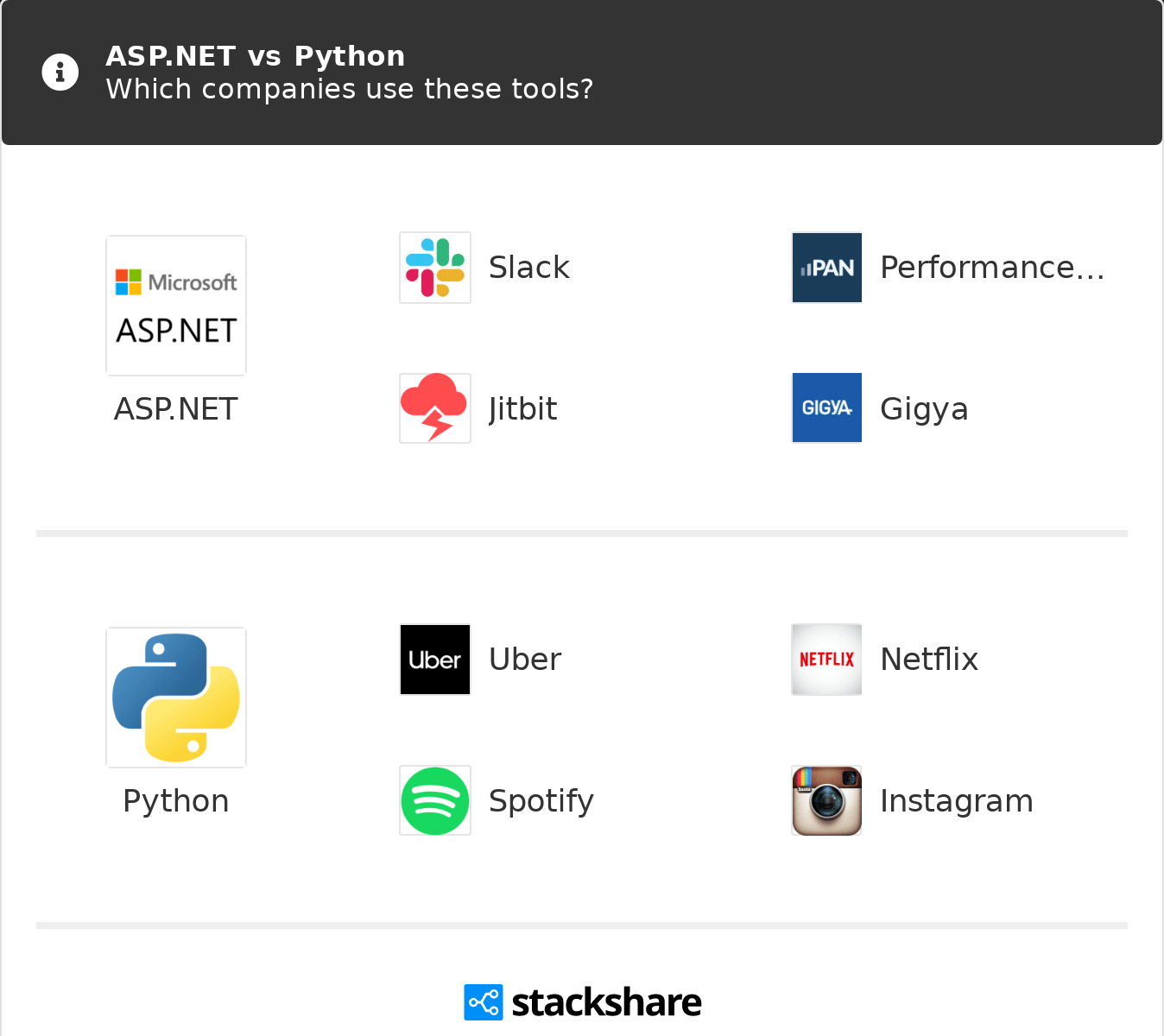Click the Spotify green logo
This screenshot has width=1164, height=1036.
click(x=435, y=800)
